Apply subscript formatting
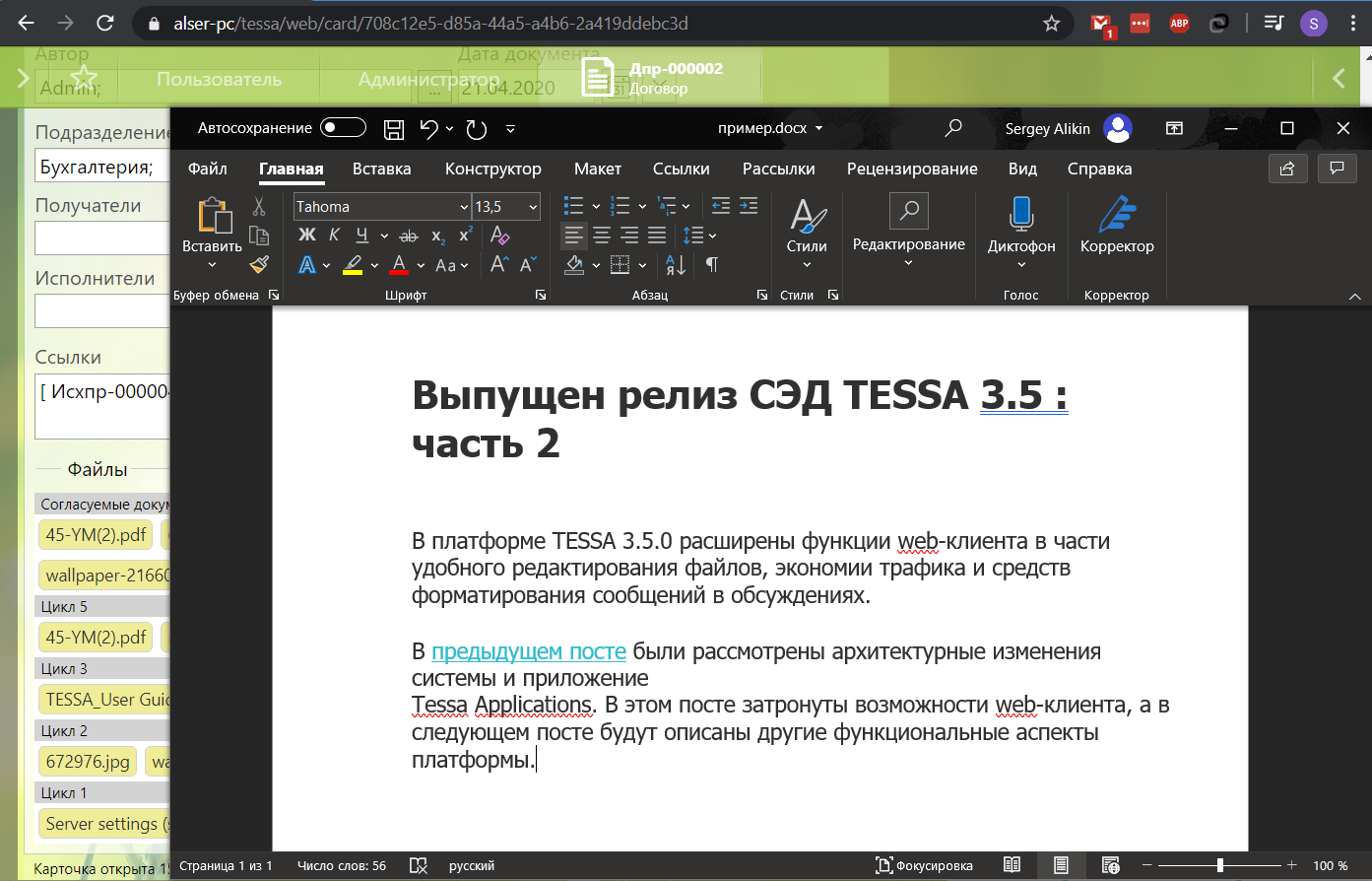1372x881 pixels. (438, 236)
